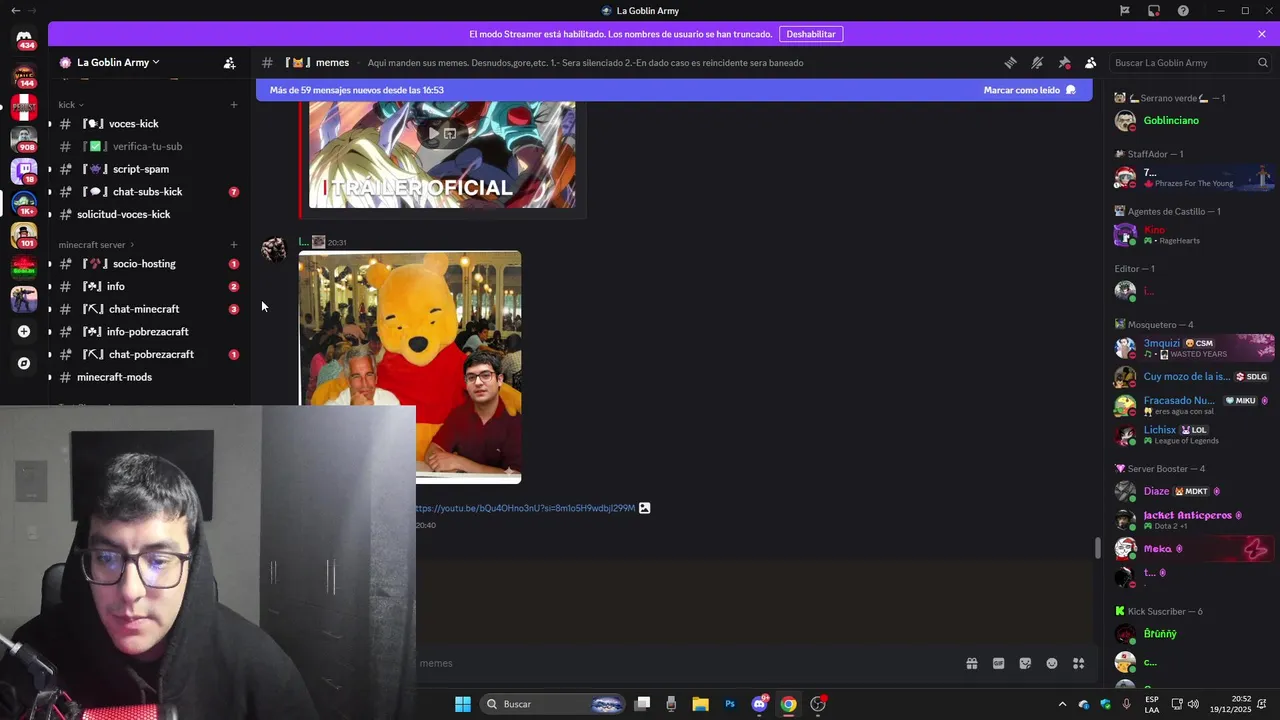Open Discord direct messages home
Viewport: 1280px width, 720px height.
(x=24, y=38)
